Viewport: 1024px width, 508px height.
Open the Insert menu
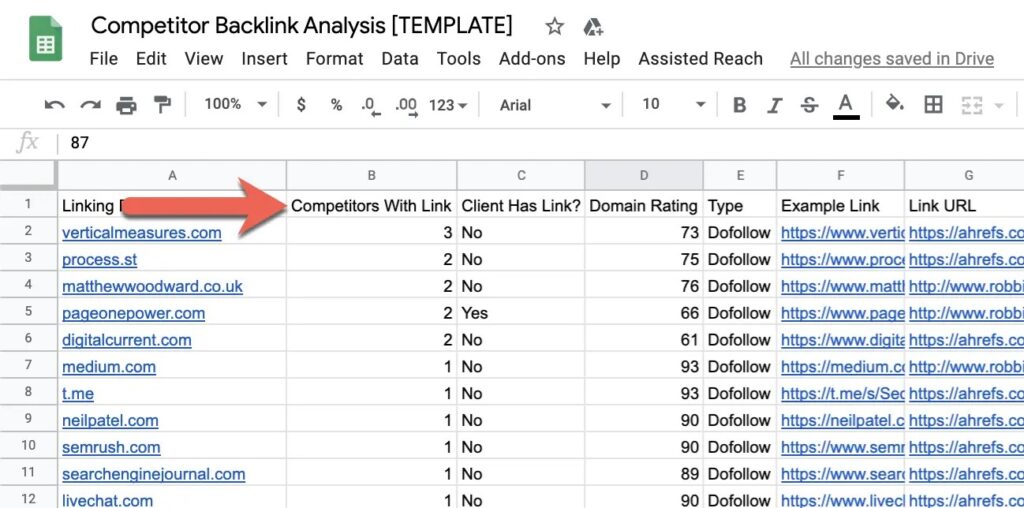(x=264, y=59)
